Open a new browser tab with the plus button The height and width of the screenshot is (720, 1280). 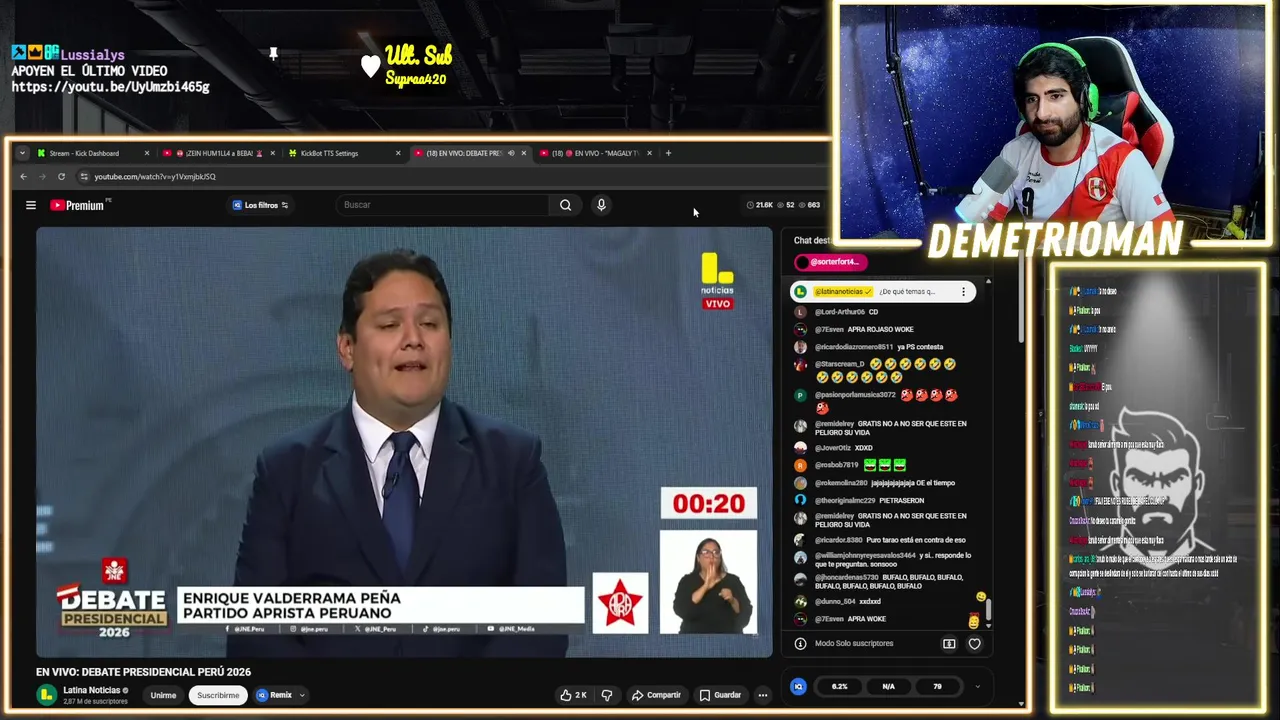tap(668, 153)
